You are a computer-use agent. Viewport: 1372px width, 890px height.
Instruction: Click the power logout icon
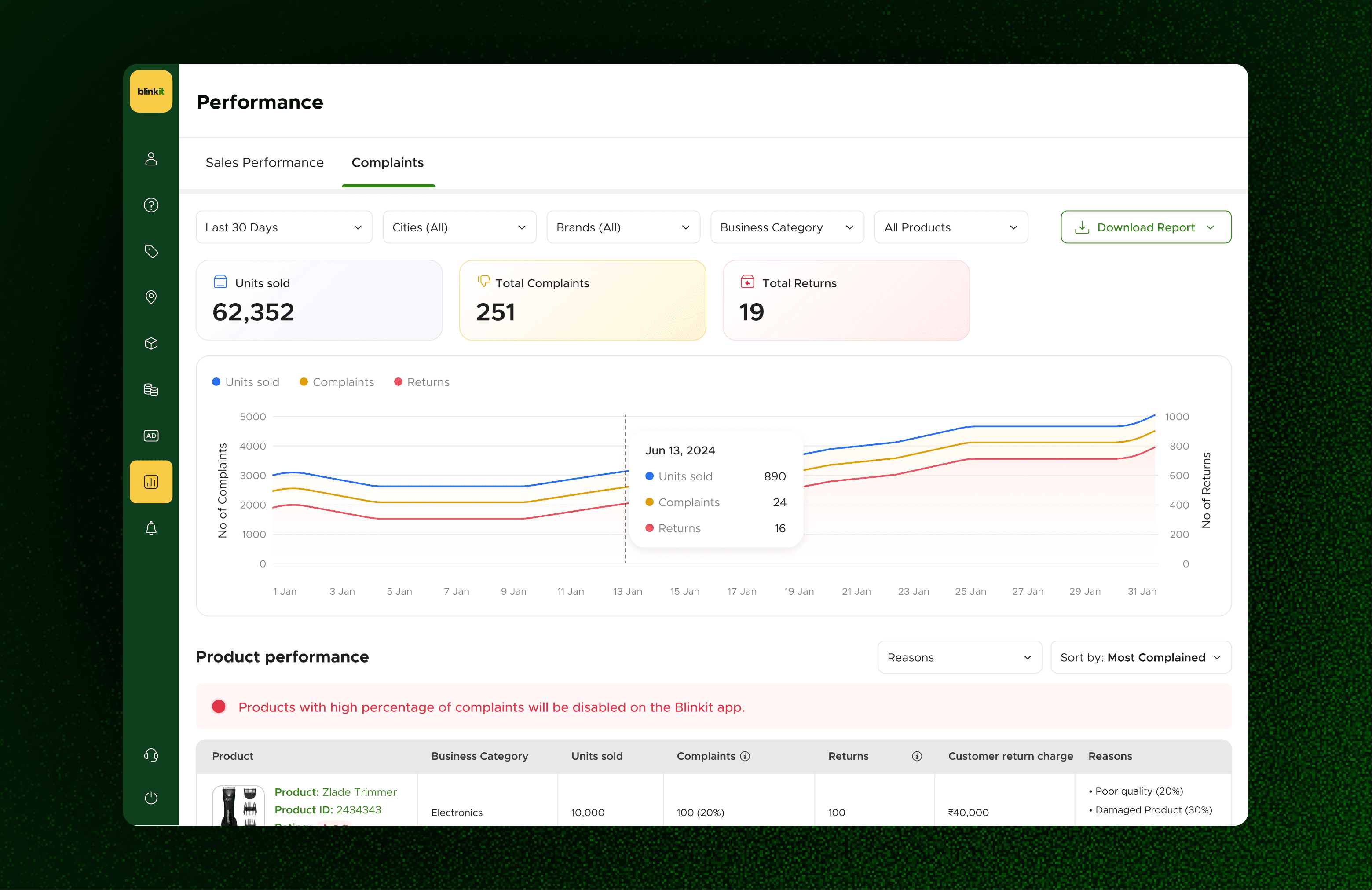pos(151,798)
